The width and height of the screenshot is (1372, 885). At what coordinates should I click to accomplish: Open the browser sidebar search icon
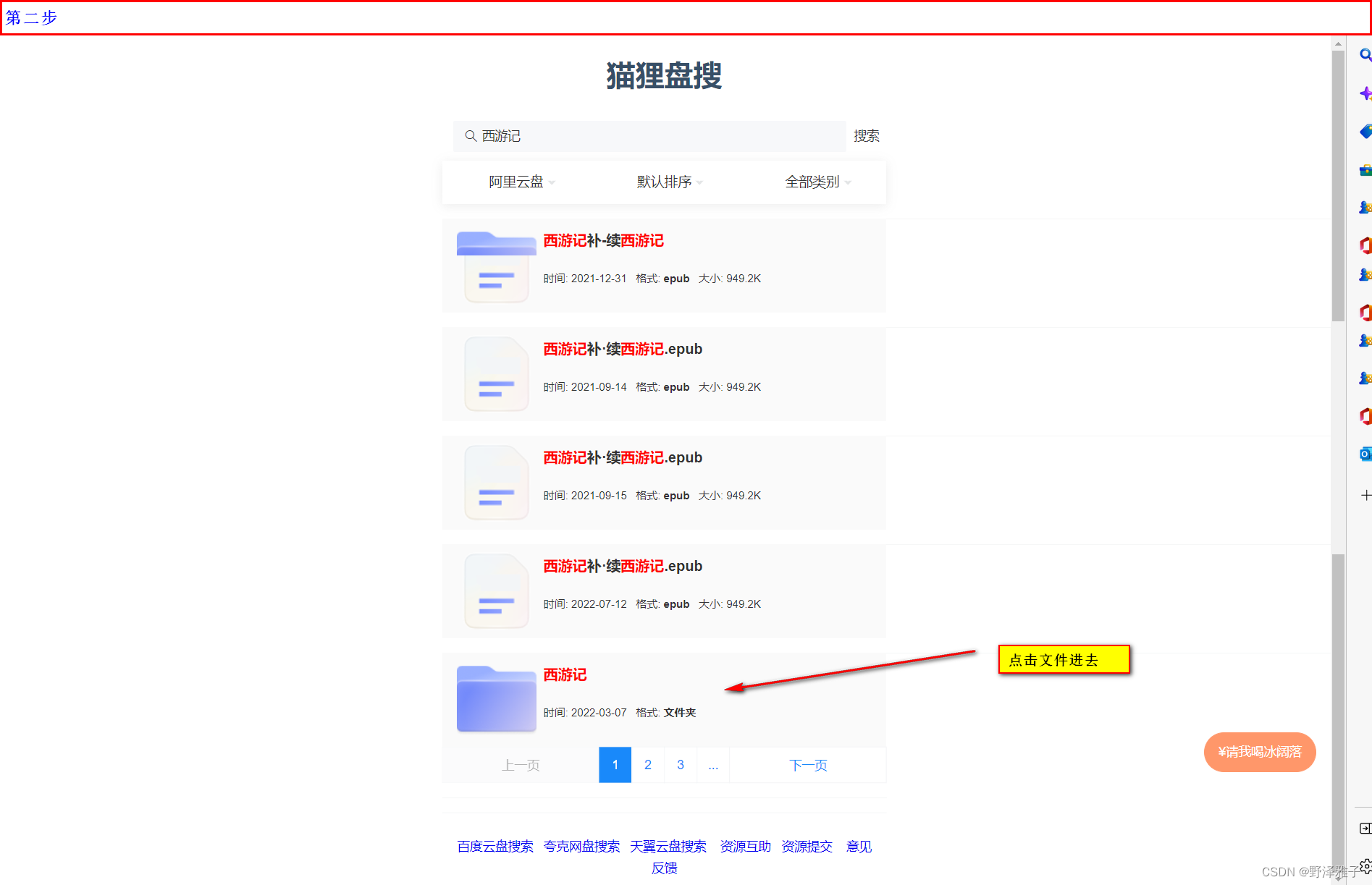pos(1365,54)
